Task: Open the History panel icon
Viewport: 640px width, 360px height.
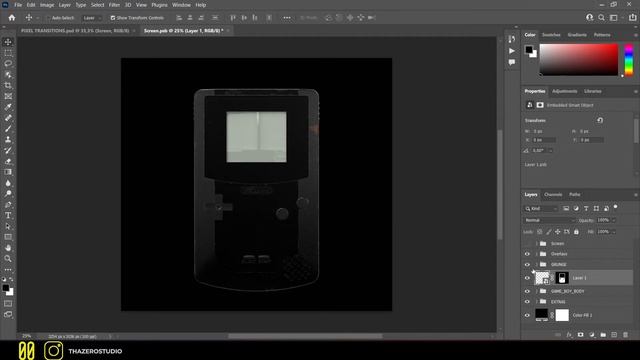Action: (511, 39)
